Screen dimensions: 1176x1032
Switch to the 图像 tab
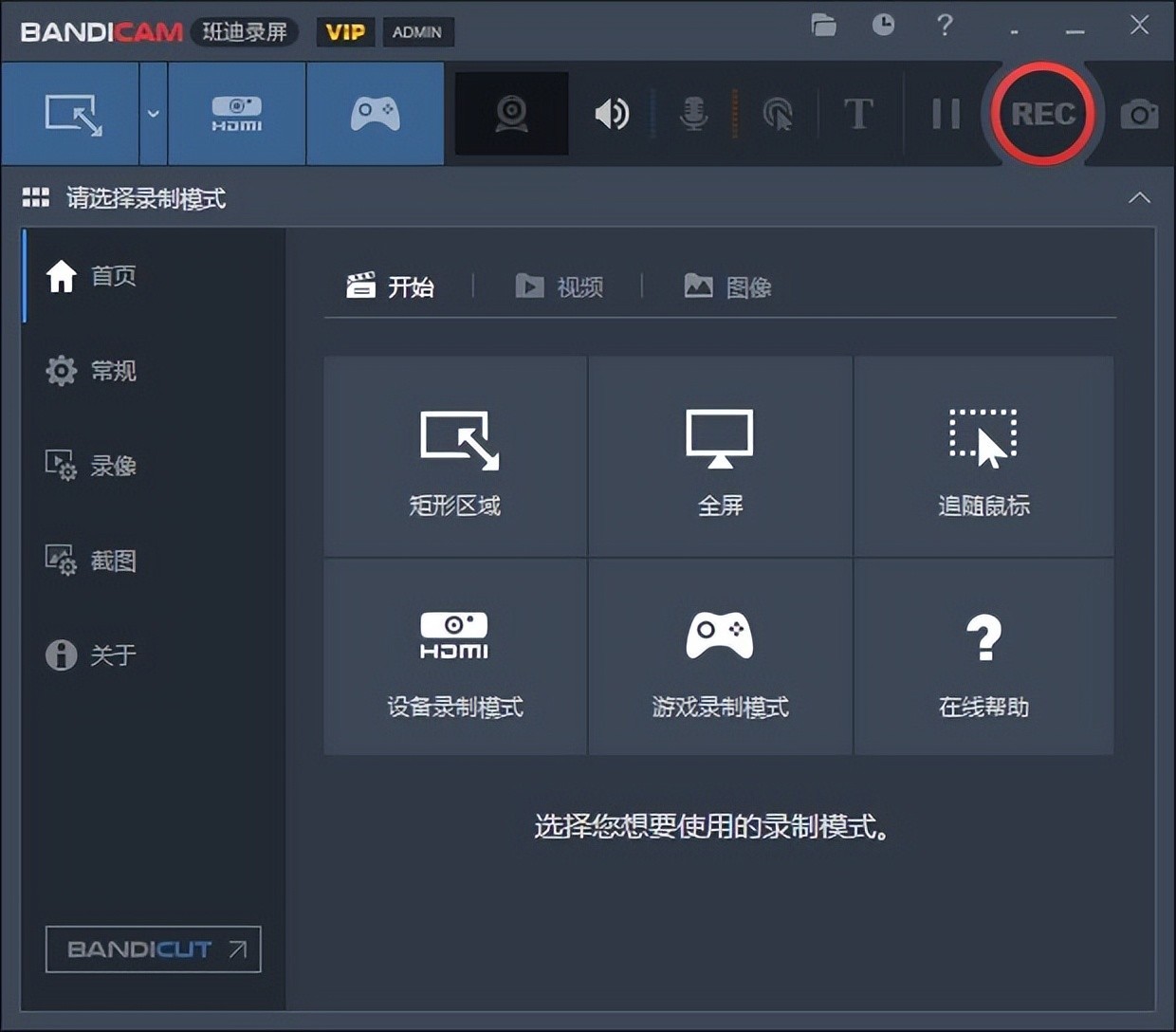(730, 286)
